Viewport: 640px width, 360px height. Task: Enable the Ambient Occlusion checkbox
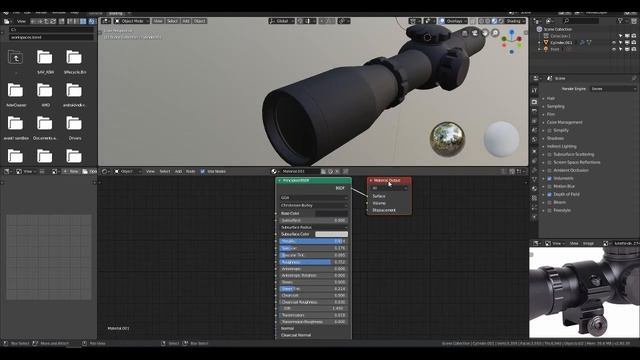549,170
